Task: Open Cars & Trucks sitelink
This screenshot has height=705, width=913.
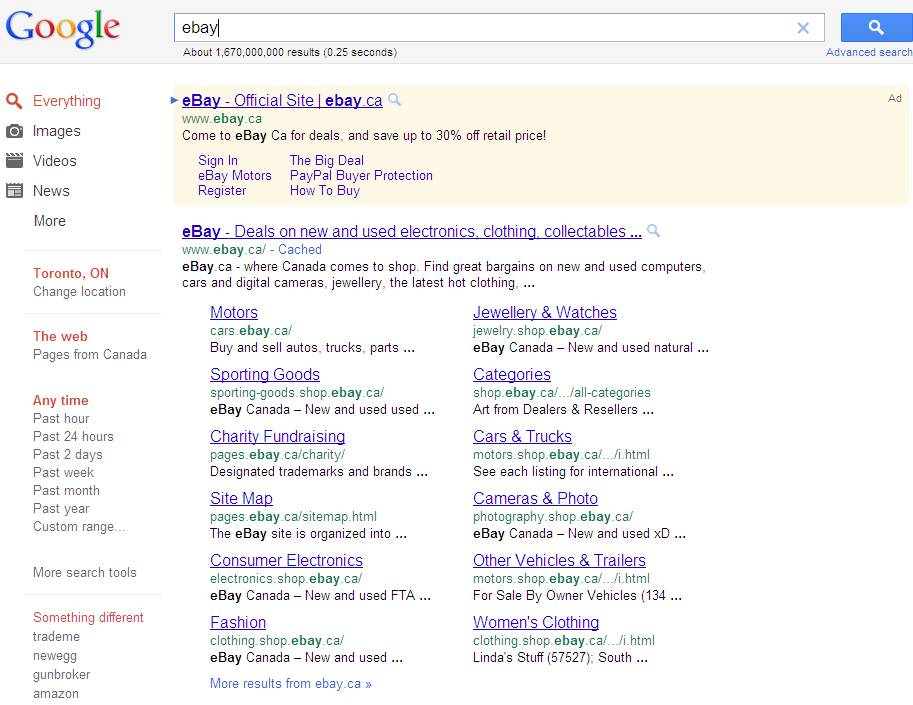Action: 522,436
